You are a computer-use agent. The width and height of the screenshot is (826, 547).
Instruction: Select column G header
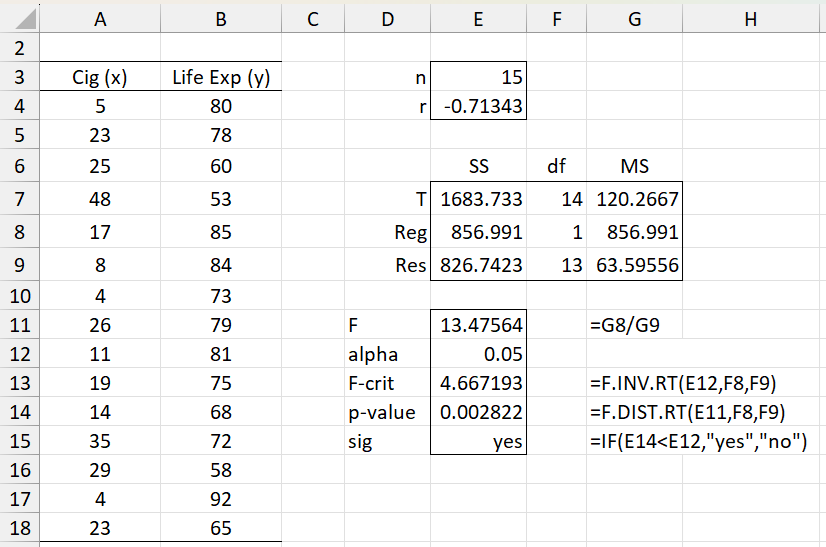pyautogui.click(x=635, y=16)
